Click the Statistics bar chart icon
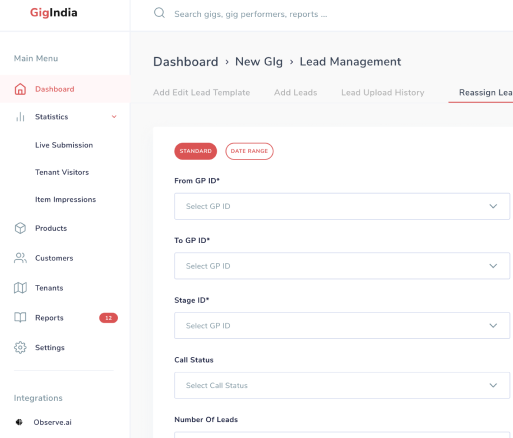Screen dimensions: 513x438 (x=20, y=117)
